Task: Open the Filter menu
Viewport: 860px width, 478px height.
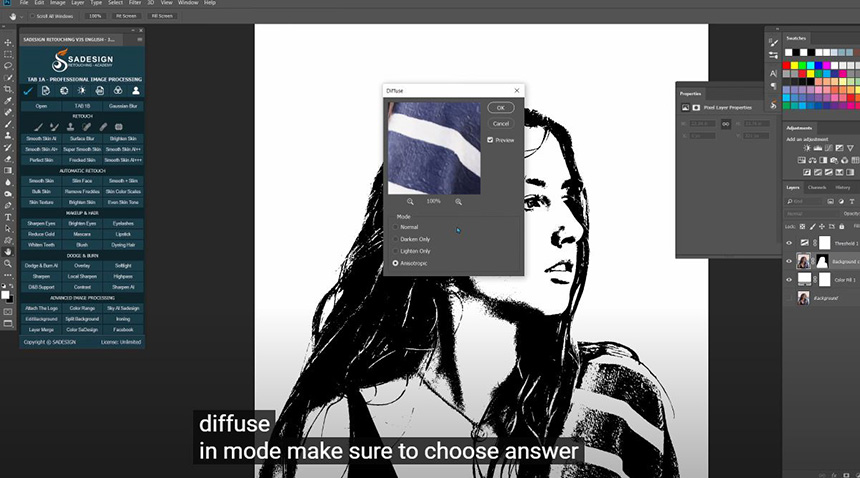Action: pos(134,3)
